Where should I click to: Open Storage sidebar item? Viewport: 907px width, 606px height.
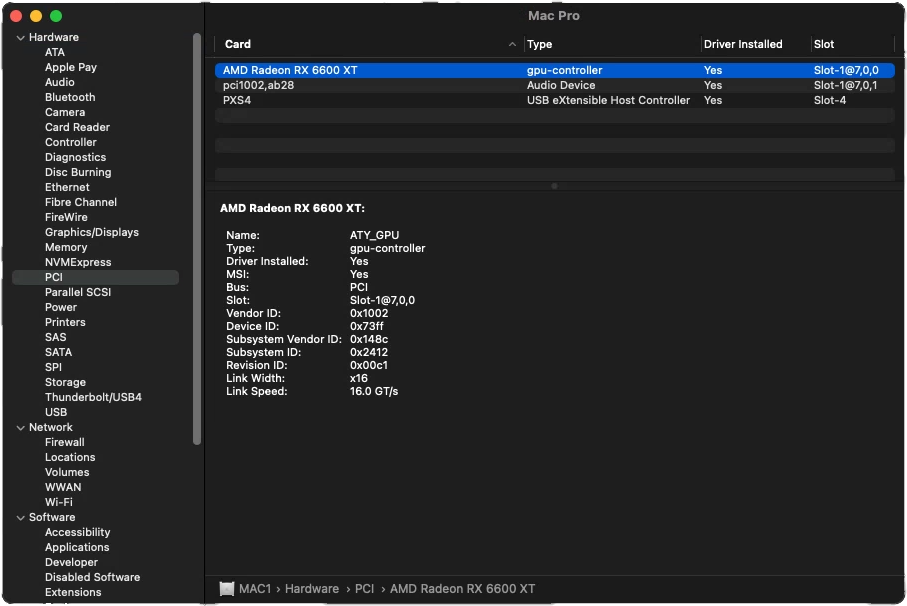point(65,383)
